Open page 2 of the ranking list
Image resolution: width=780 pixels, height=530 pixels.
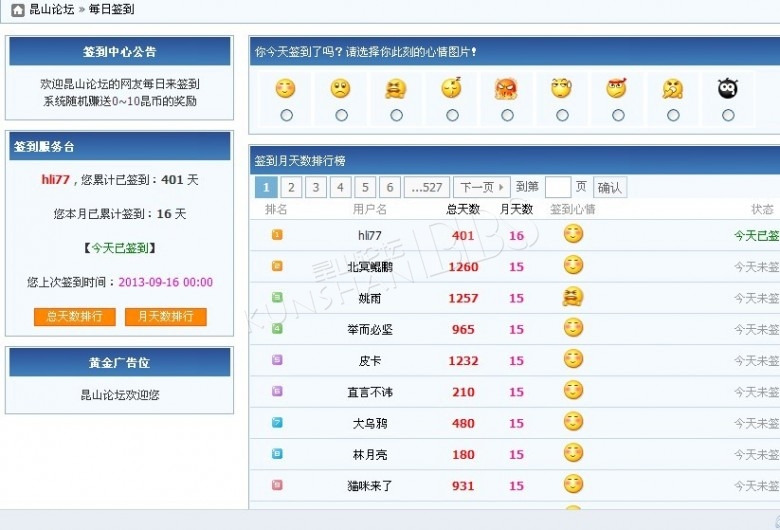point(291,187)
